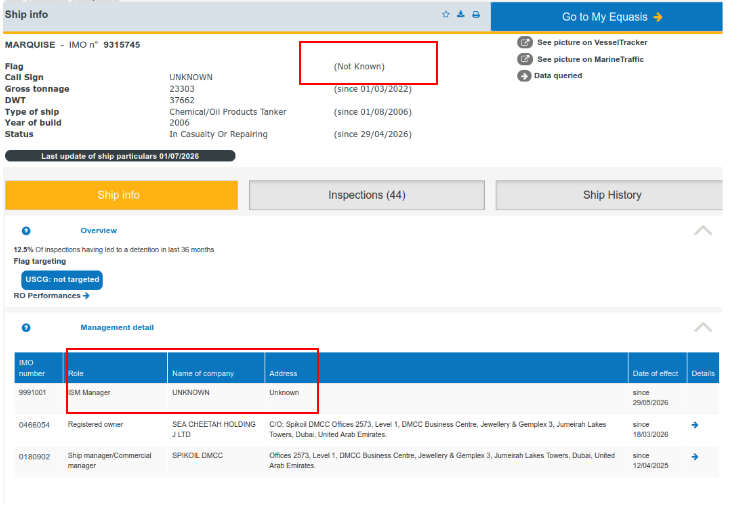Open details arrow for SPIKOIL DMCC row
Image resolution: width=740 pixels, height=526 pixels.
coord(695,457)
